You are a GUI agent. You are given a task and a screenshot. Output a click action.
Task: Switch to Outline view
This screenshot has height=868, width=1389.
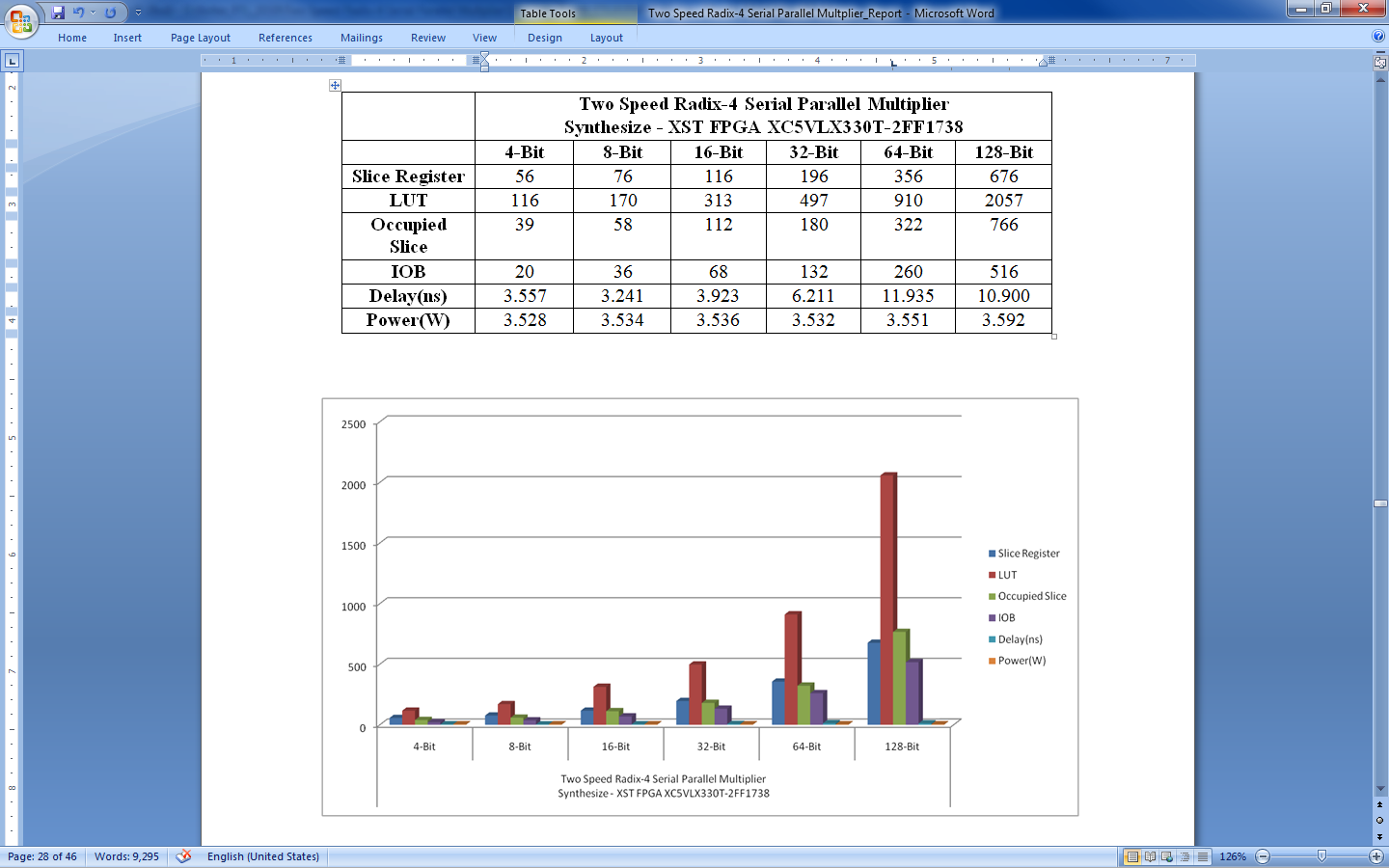pos(1185,856)
